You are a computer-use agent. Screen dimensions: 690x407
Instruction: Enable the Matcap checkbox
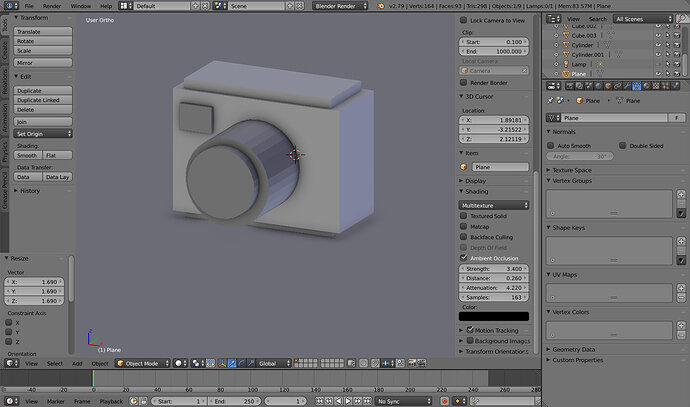463,226
